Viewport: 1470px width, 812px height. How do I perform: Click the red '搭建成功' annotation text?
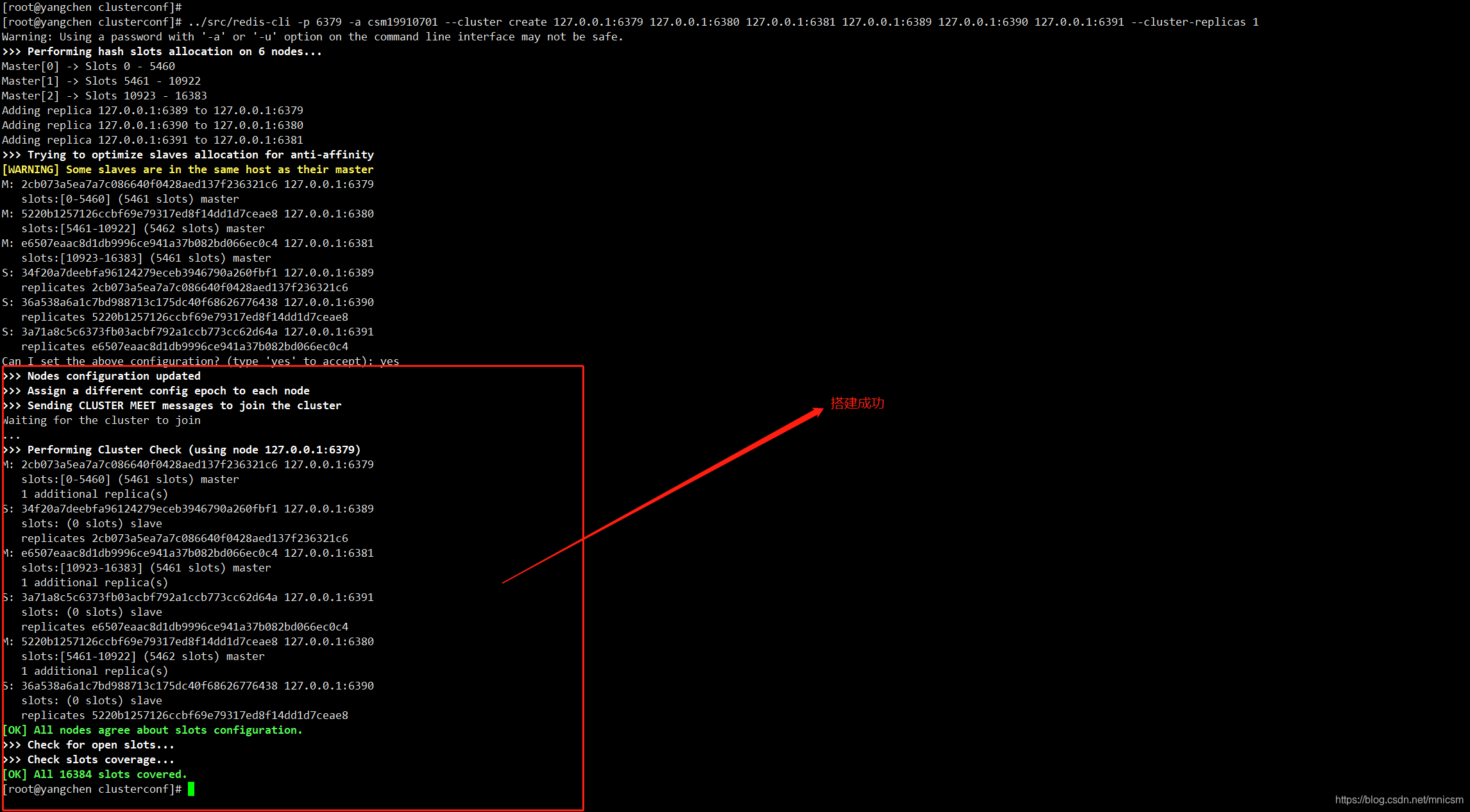point(857,403)
